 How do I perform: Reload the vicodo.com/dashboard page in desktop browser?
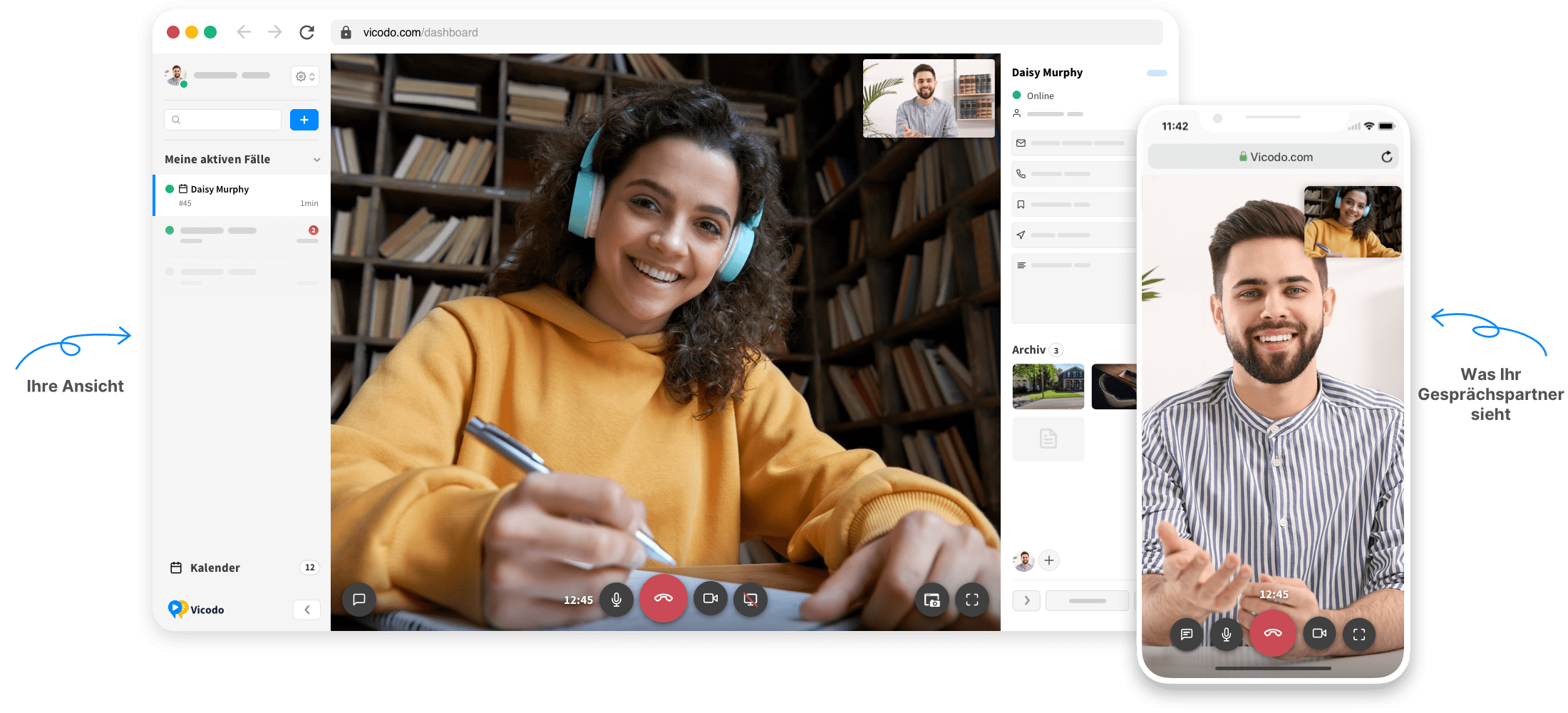click(x=307, y=32)
